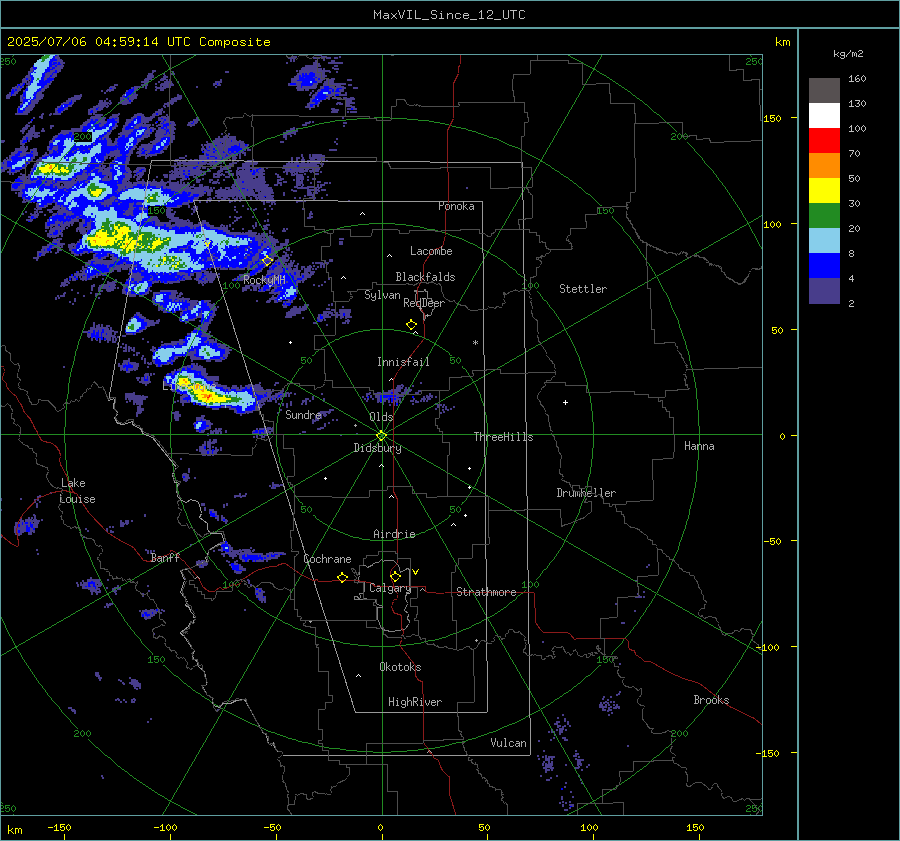Click the yellow diamond marker near RockyMH
This screenshot has height=841, width=900.
coord(267,261)
